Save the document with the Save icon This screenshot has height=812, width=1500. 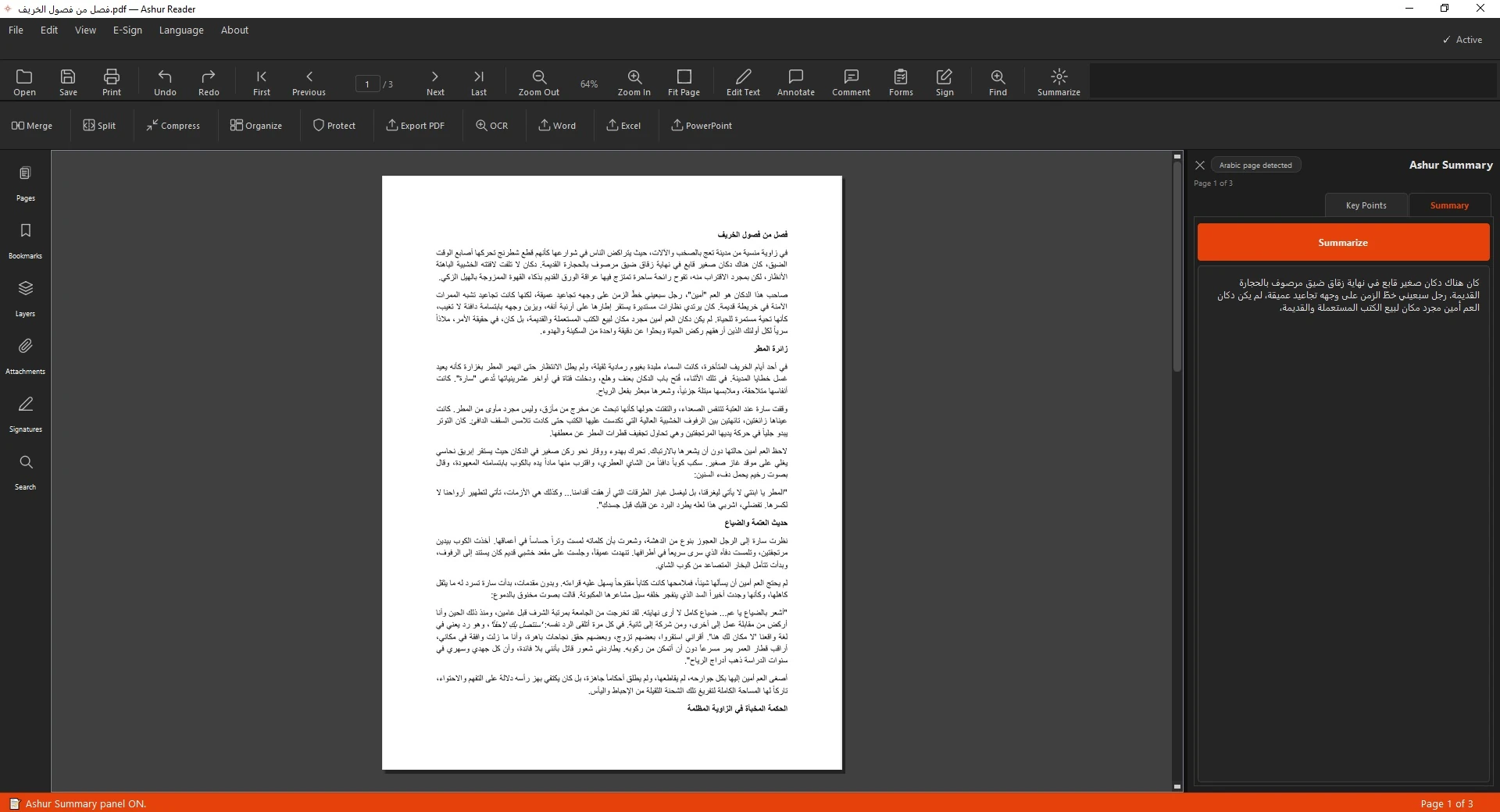coord(68,82)
